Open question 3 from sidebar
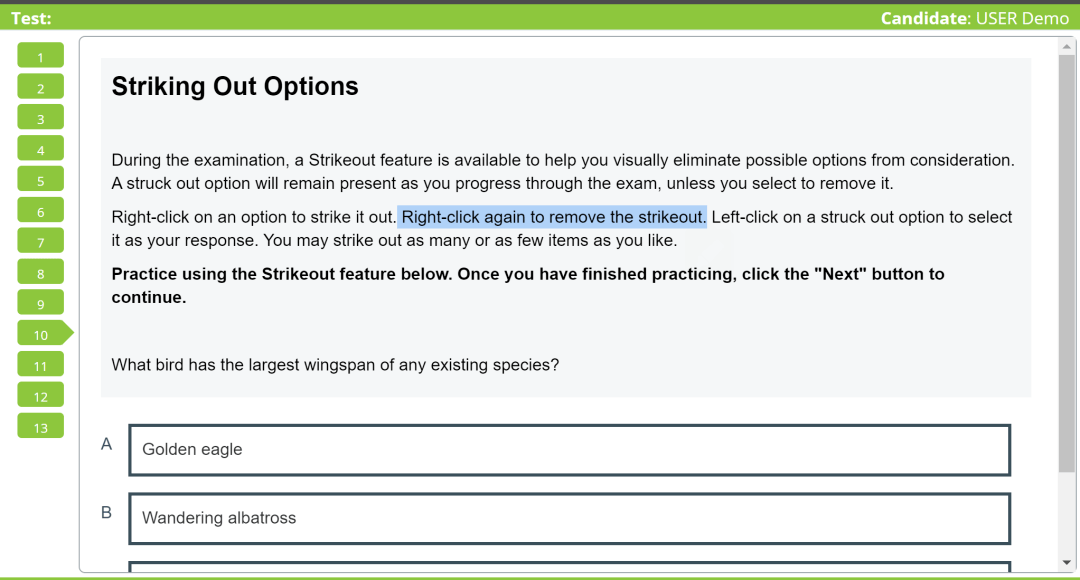Viewport: 1080px width, 580px height. [41, 118]
